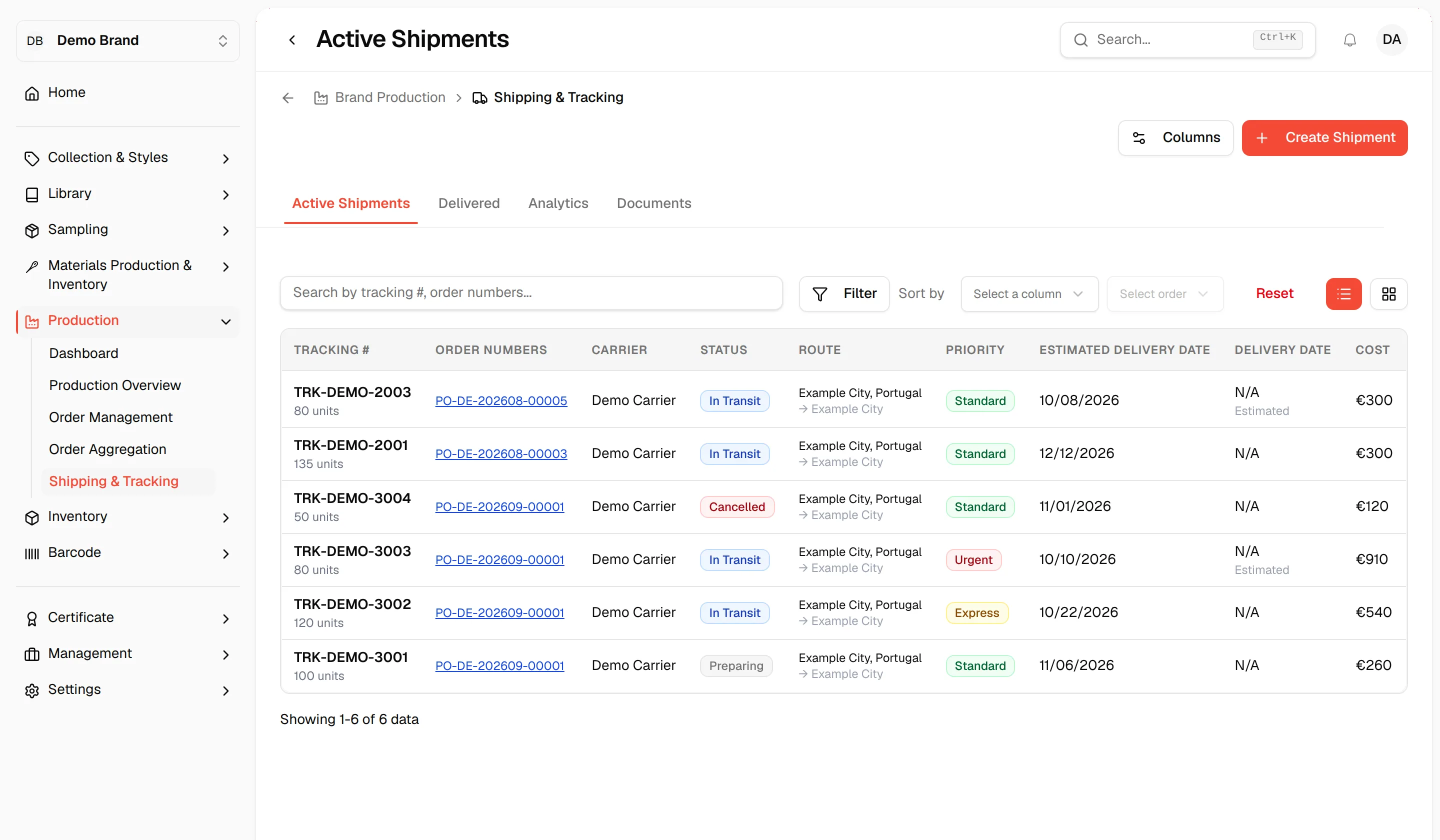Expand the Management menu chevron

pos(225,655)
